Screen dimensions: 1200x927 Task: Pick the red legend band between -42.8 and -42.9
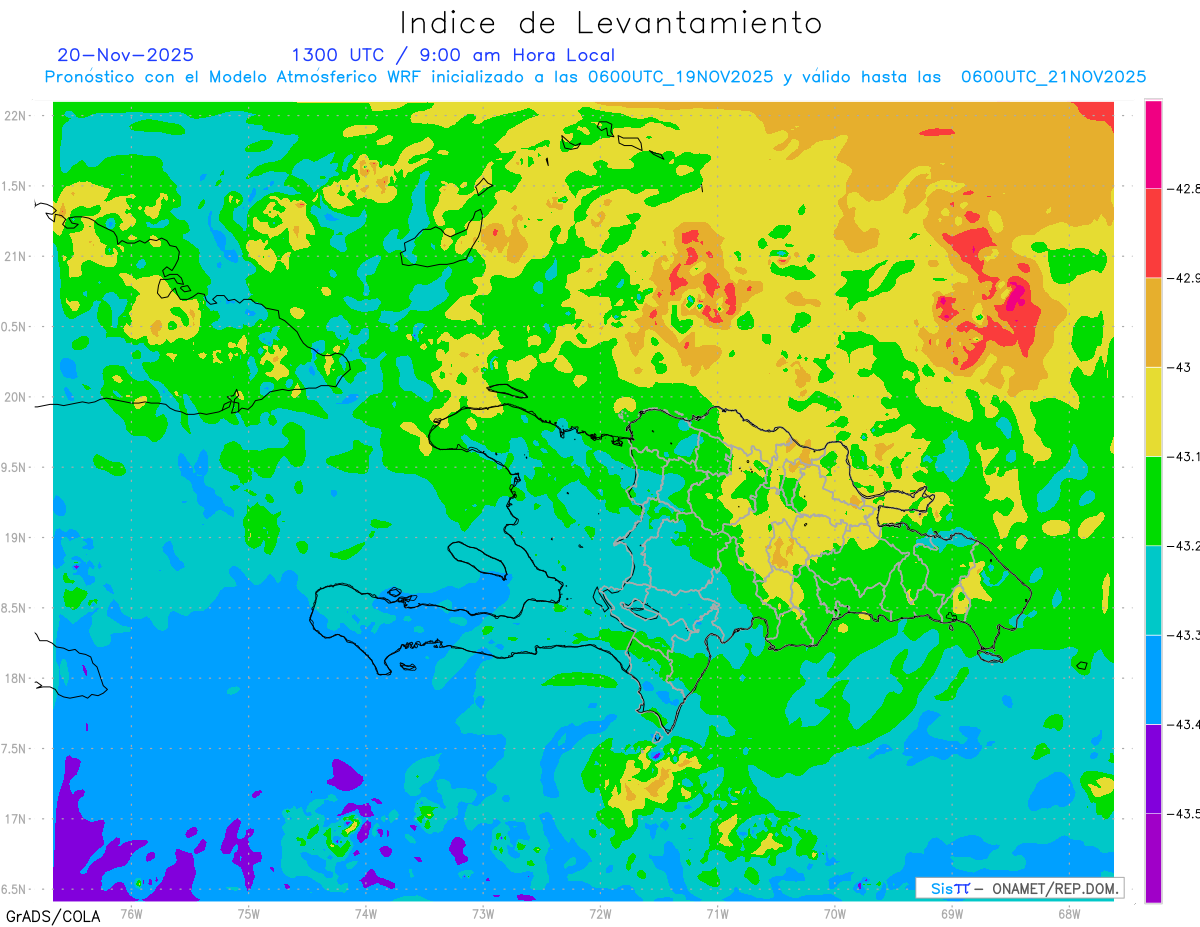[1154, 232]
